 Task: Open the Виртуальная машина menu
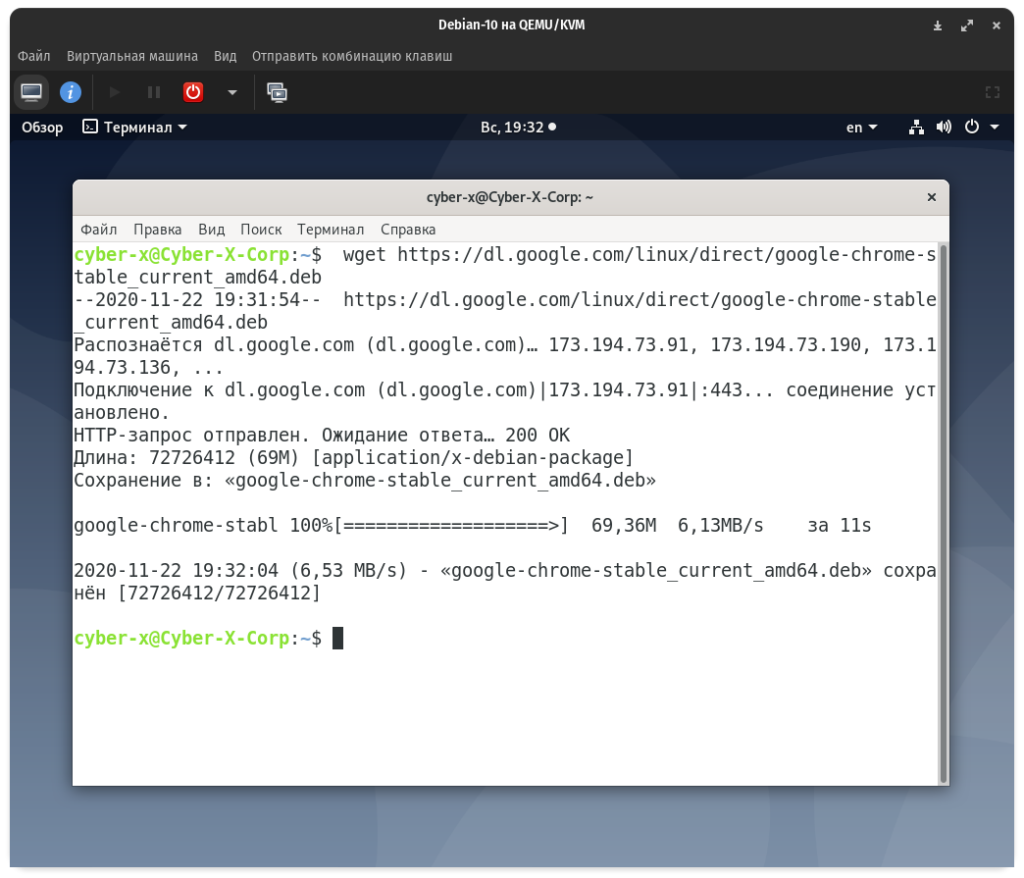pyautogui.click(x=132, y=56)
